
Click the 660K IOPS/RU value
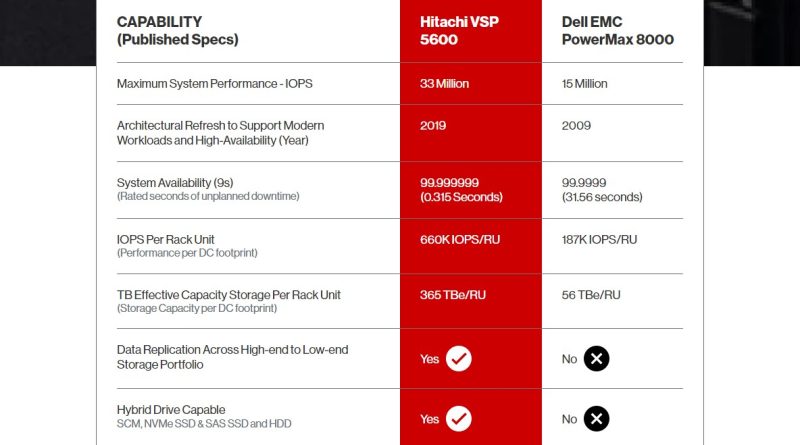458,240
